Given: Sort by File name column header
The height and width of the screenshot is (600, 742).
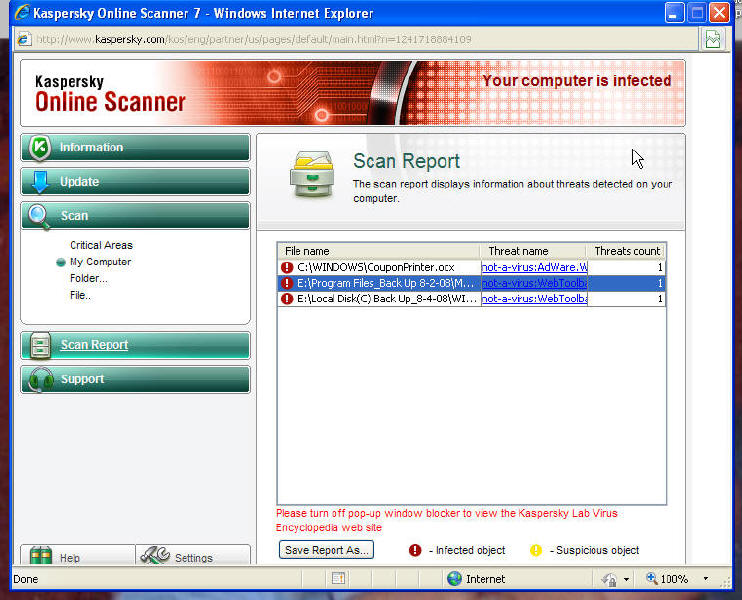Looking at the screenshot, I should click(380, 251).
